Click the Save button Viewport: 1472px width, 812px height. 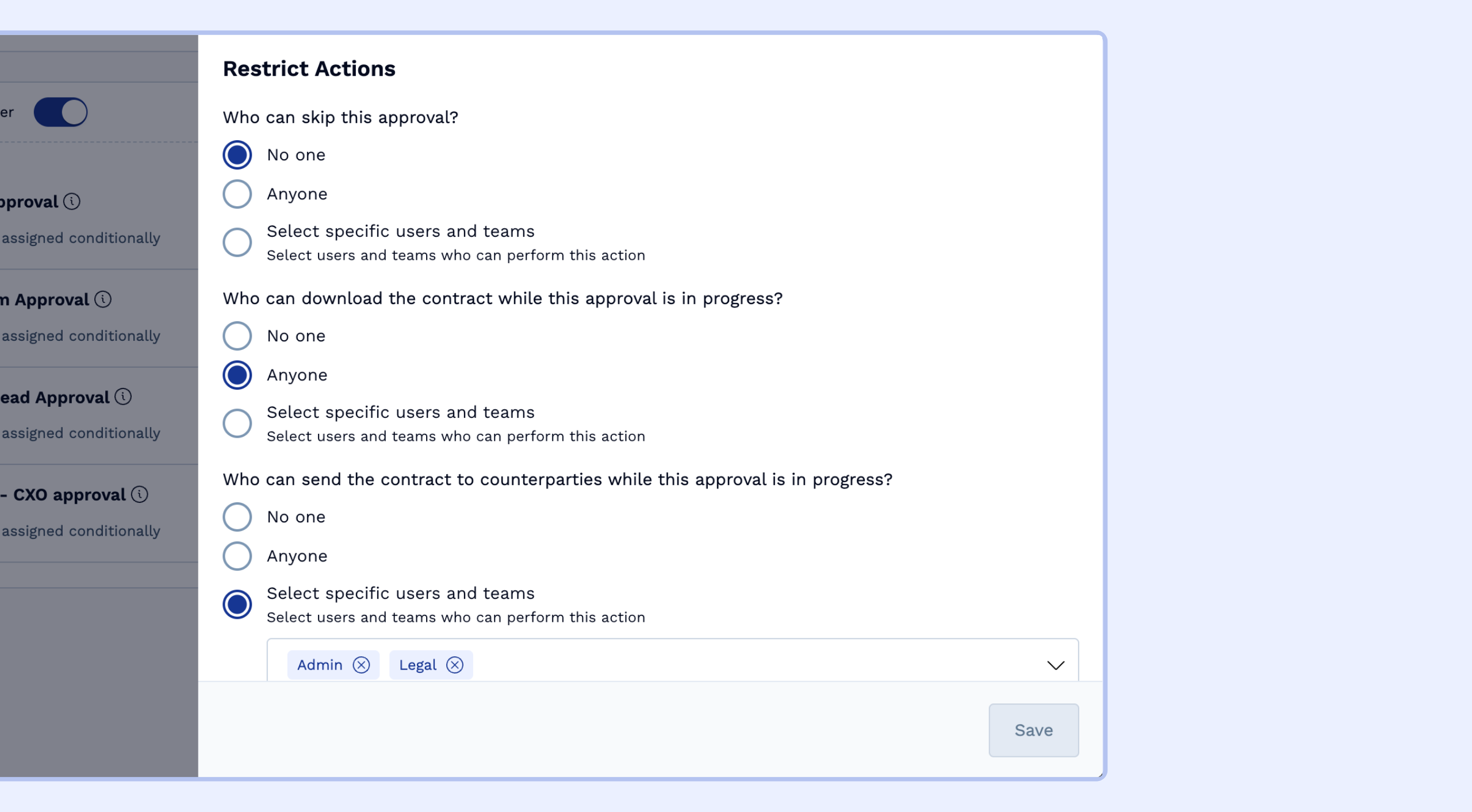(1033, 730)
